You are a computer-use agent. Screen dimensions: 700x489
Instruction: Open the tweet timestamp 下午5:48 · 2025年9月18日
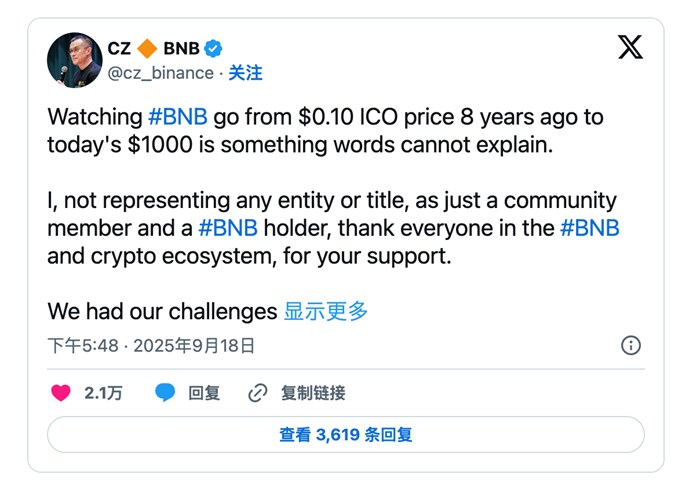point(151,346)
